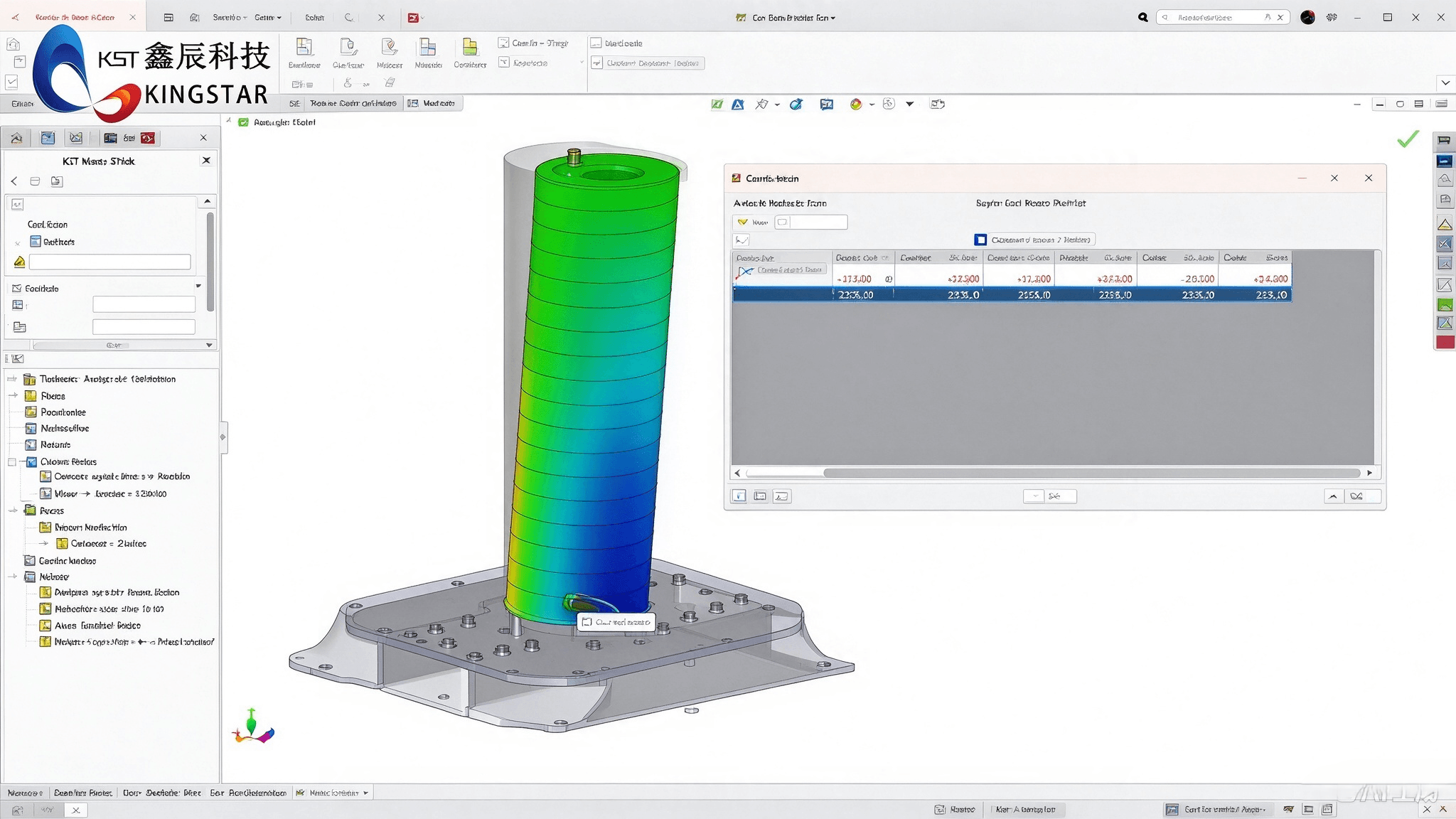The width and height of the screenshot is (1456, 819).
Task: Click the yellow warning triangle beside the left-panel text field
Action: [19, 262]
